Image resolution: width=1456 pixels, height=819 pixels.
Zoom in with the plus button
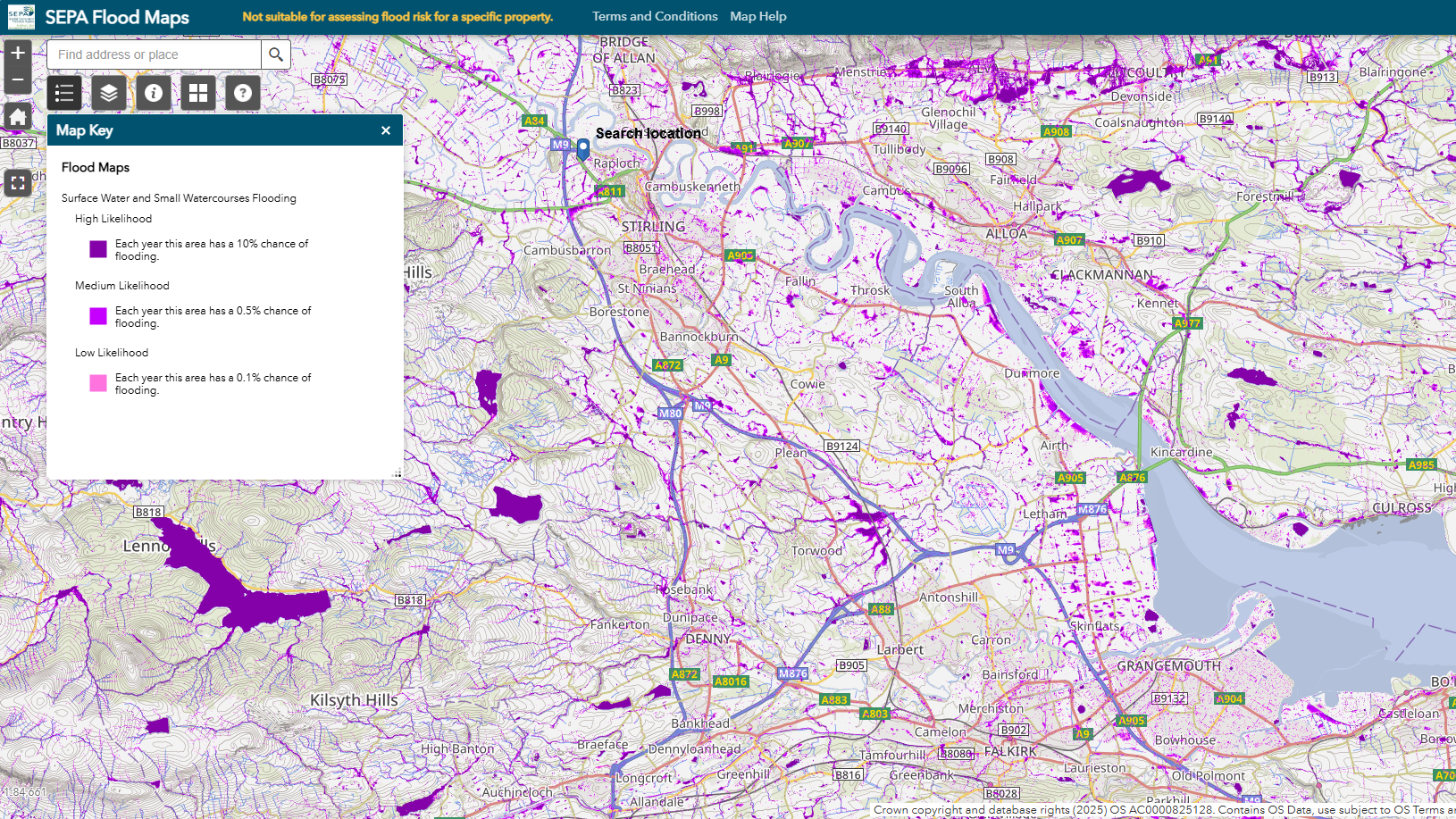[17, 53]
